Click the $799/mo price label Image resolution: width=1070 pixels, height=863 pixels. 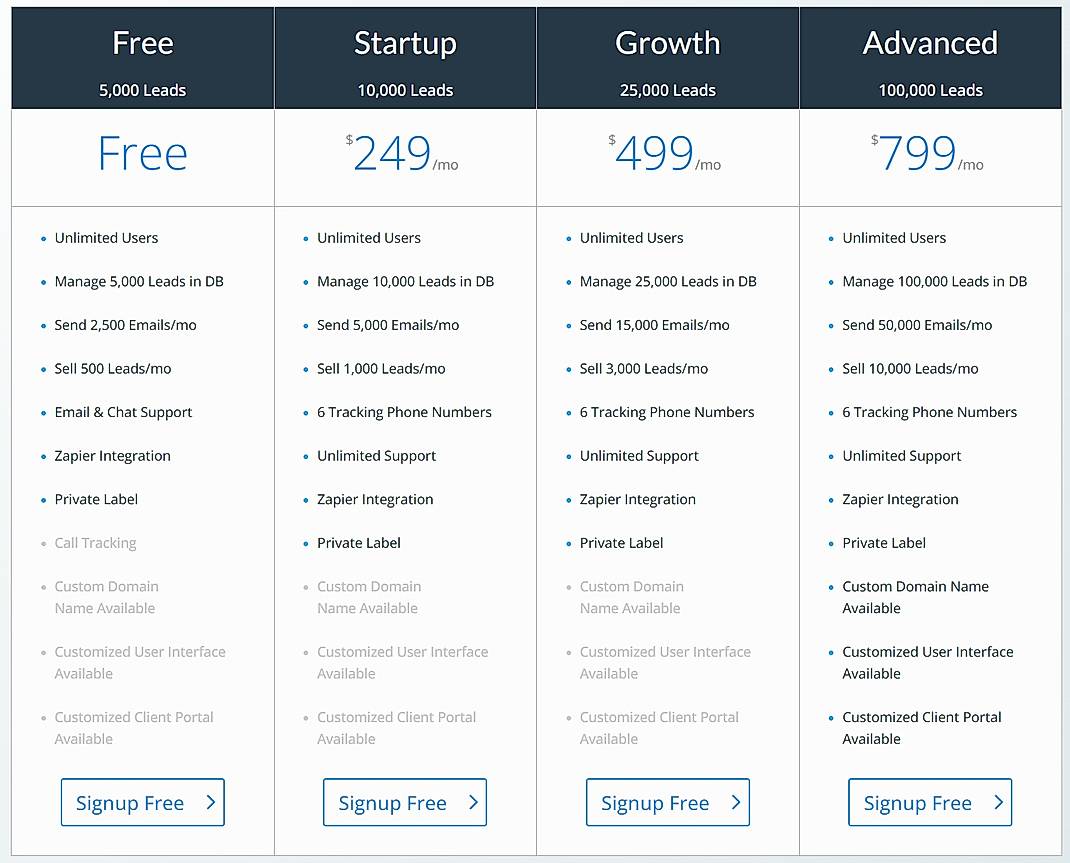[930, 156]
